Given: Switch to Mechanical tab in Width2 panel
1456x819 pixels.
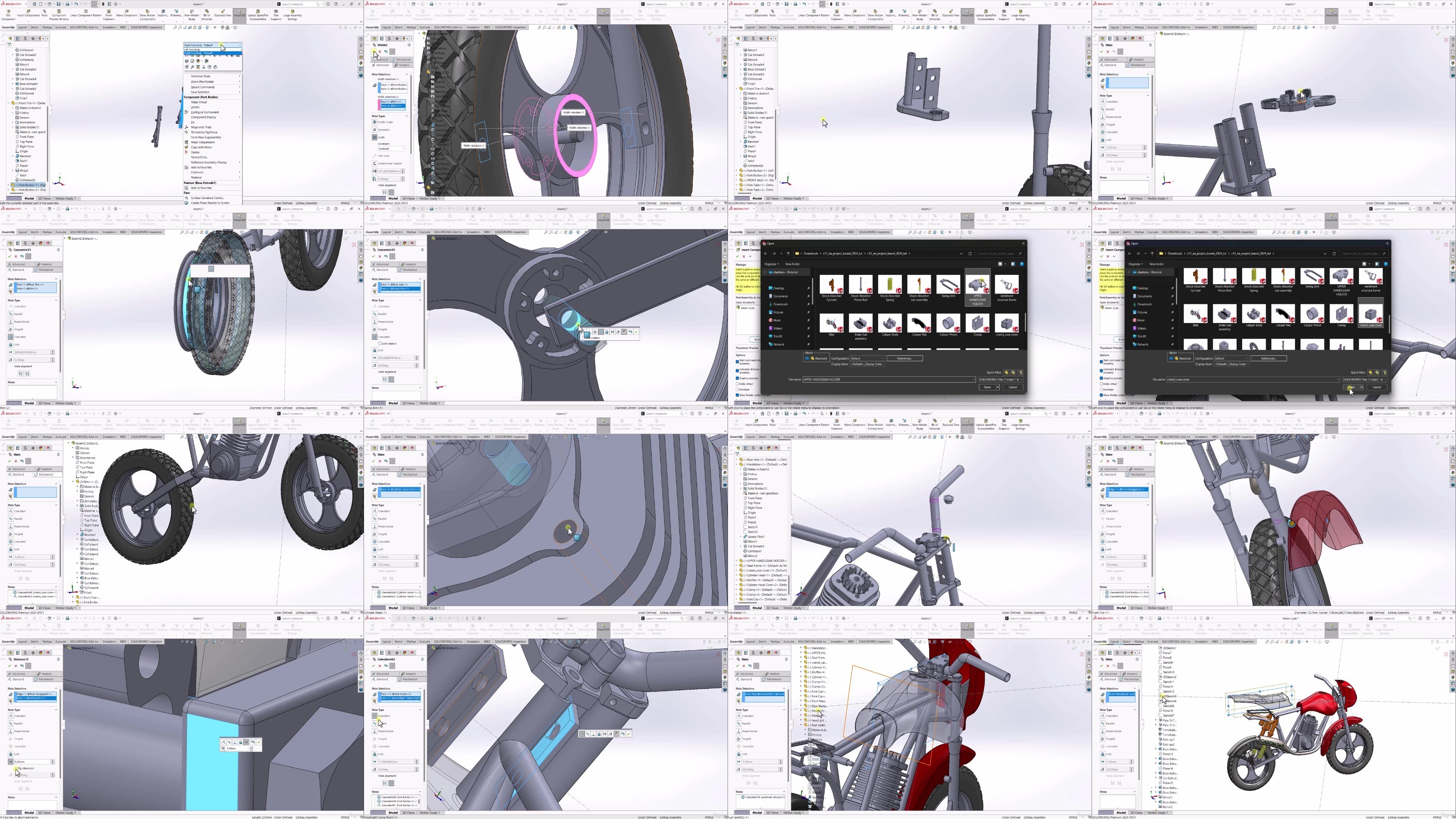Looking at the screenshot, I should coord(402,60).
